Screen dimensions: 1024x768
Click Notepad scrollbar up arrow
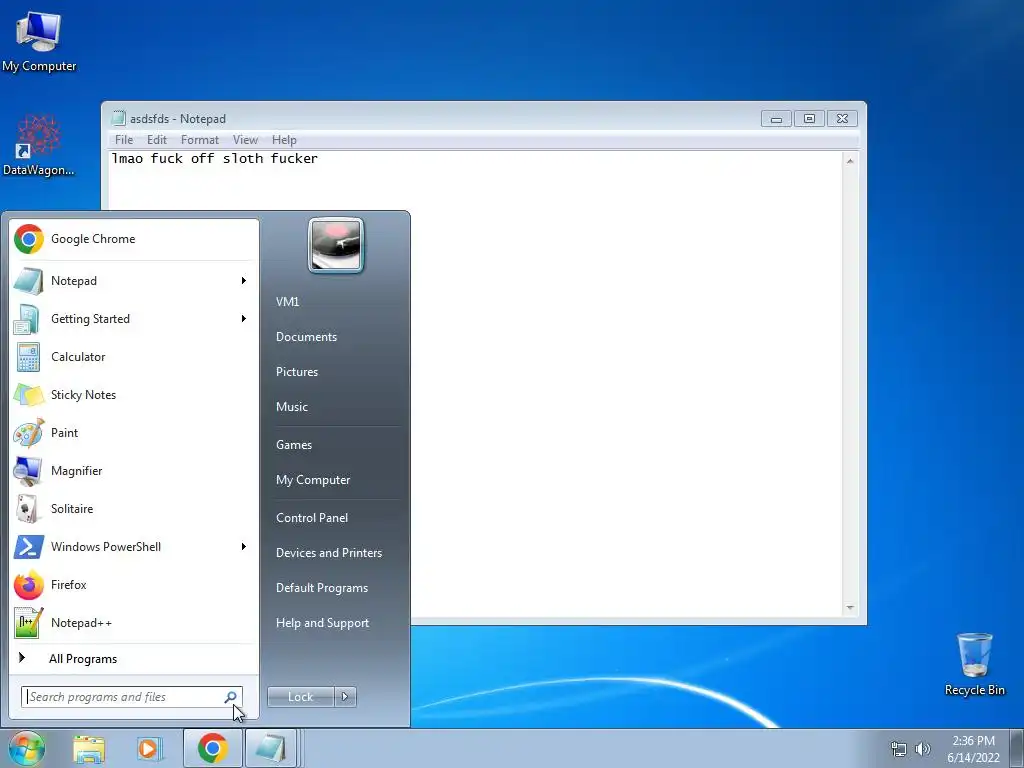pos(850,161)
